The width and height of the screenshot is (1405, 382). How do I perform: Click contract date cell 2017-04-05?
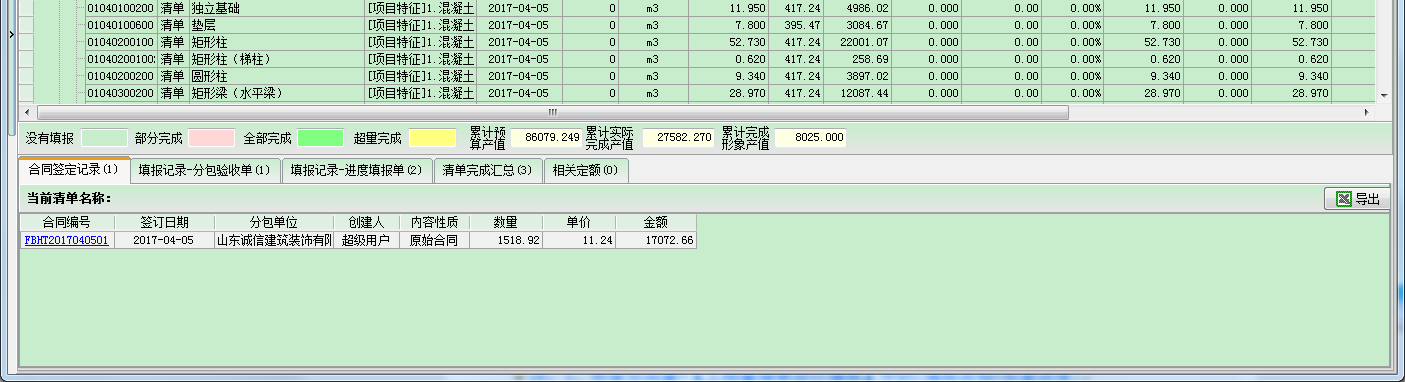pos(164,241)
